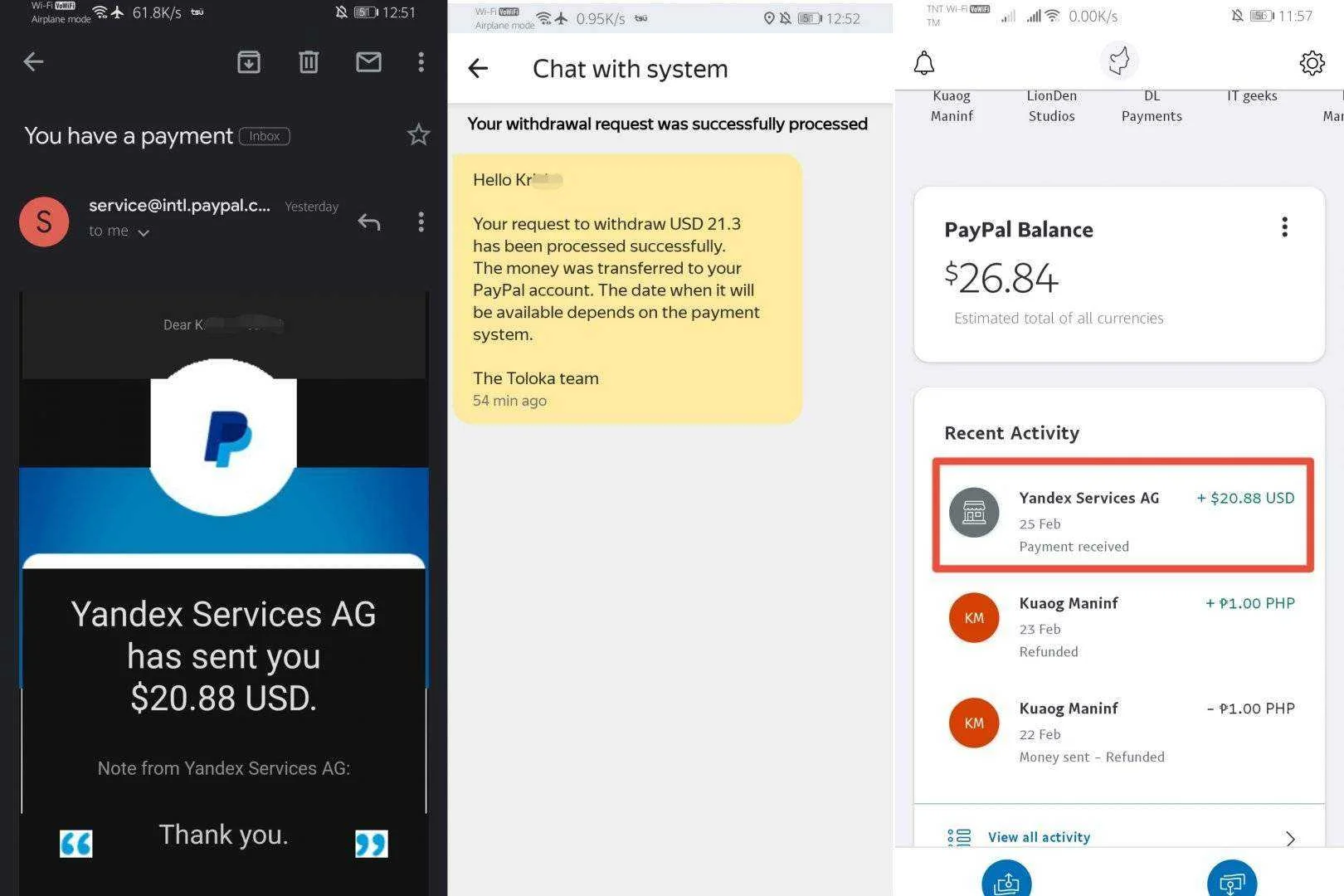Select the 'LionDen Studios' contact shortcut
Screen dimensions: 1344x896
[x=1052, y=106]
